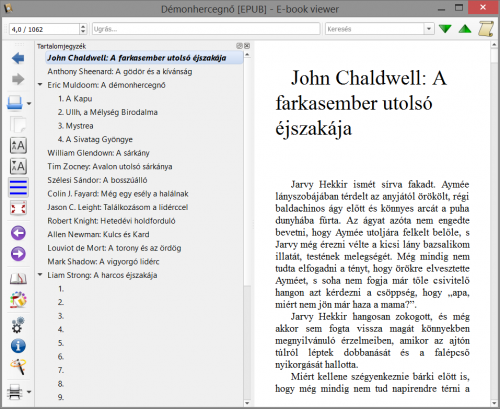Find previous with the green up arrow
The height and width of the screenshot is (409, 500).
pyautogui.click(x=465, y=29)
